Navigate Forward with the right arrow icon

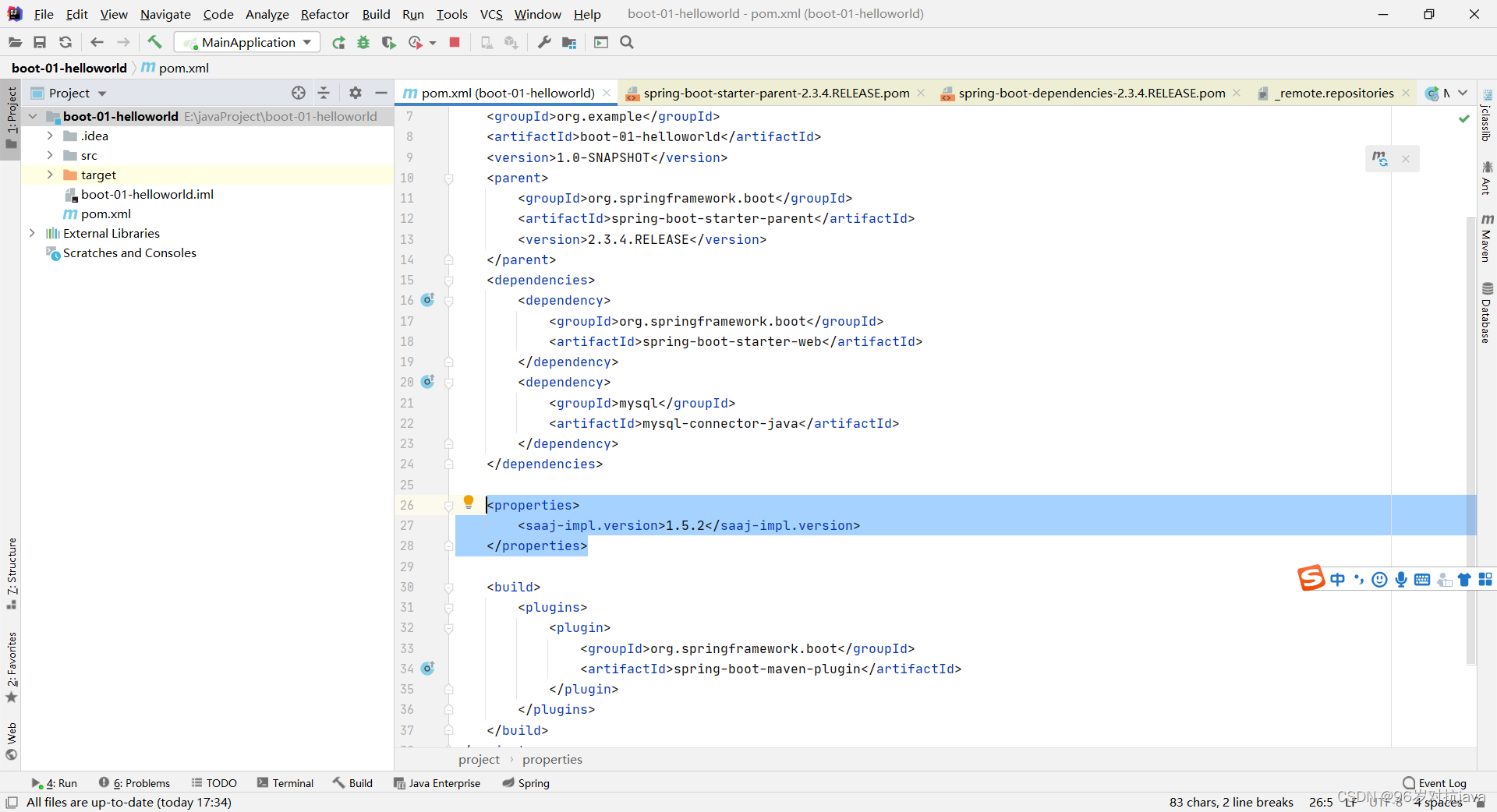pyautogui.click(x=123, y=42)
